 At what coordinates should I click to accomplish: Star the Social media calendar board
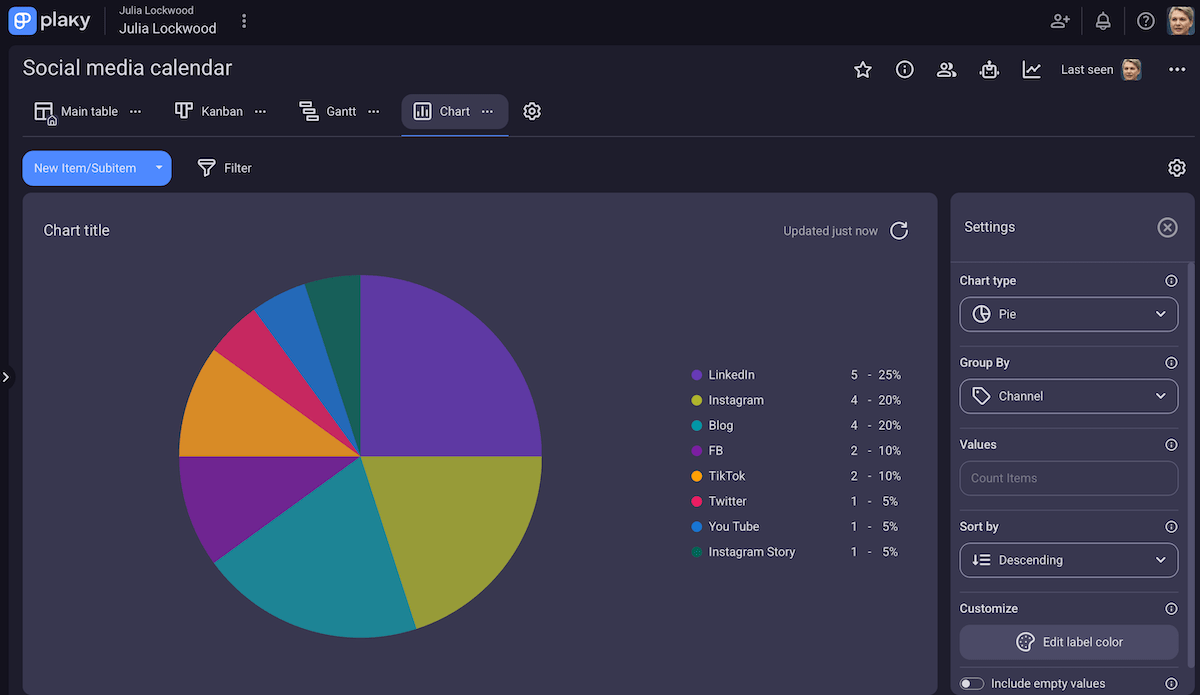pos(862,70)
